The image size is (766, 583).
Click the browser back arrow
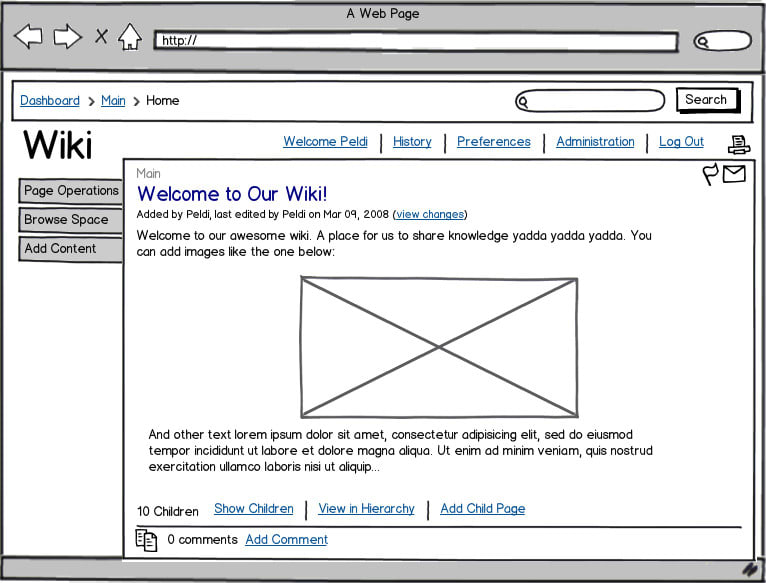point(28,36)
